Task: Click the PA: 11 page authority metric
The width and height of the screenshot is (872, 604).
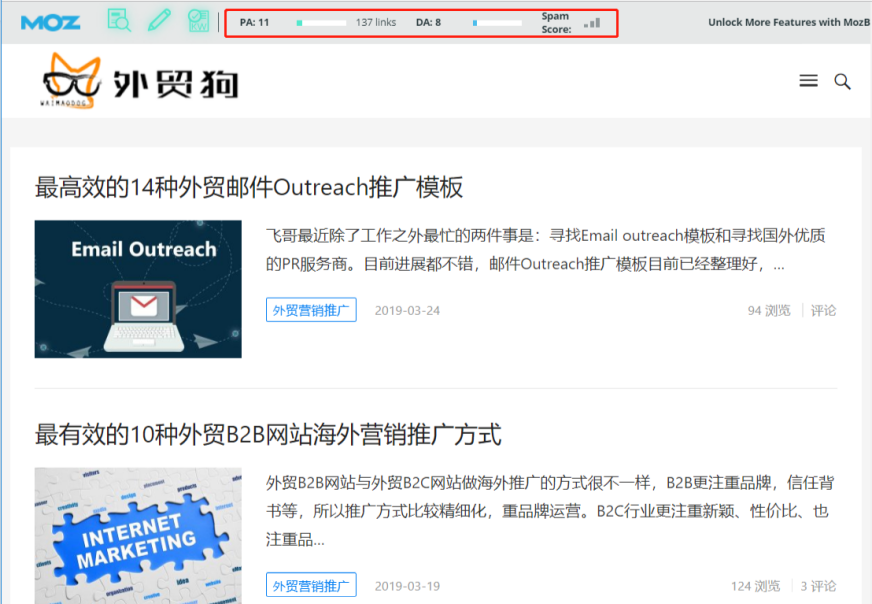Action: [x=254, y=22]
